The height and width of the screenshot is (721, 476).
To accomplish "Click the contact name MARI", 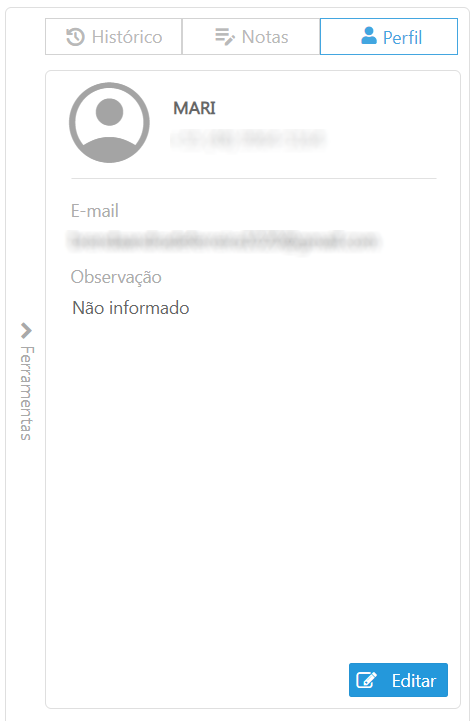I will point(194,108).
